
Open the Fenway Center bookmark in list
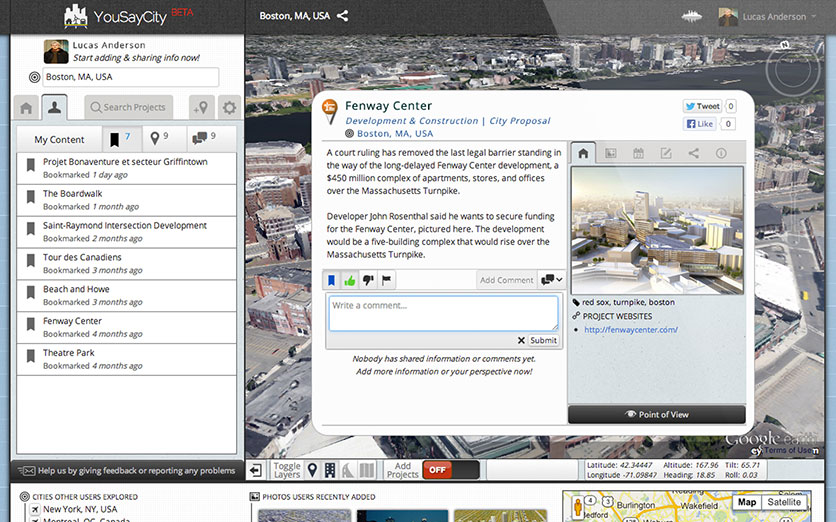coord(127,327)
